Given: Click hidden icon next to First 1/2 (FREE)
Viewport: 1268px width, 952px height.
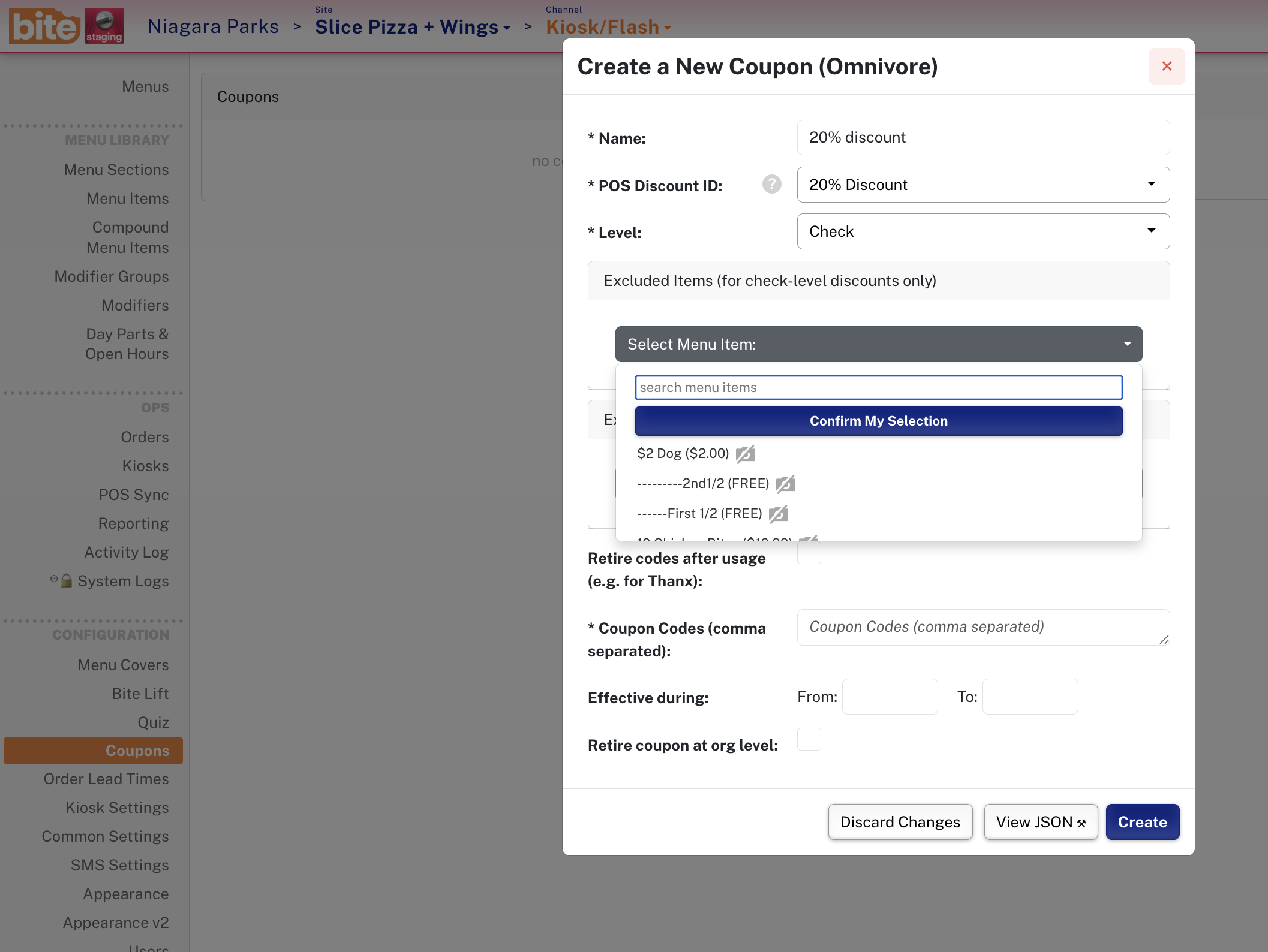Looking at the screenshot, I should pos(779,514).
